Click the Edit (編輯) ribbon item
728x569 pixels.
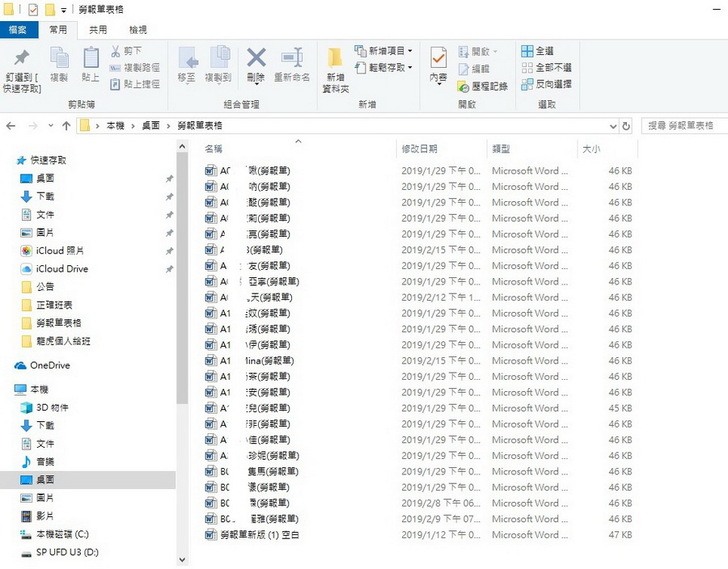tap(474, 69)
